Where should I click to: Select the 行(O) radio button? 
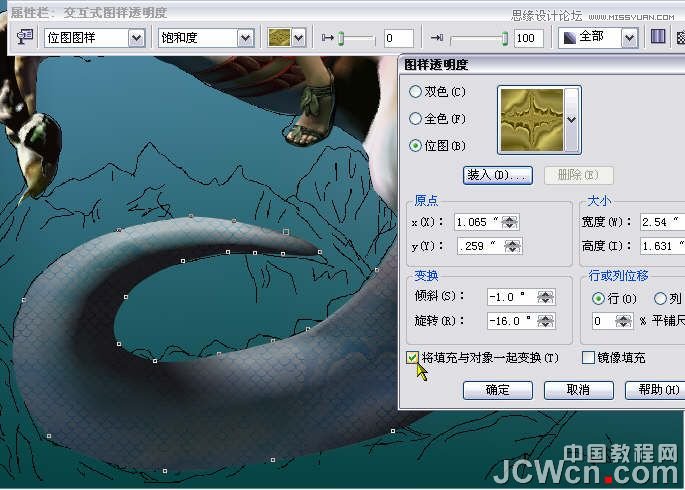598,299
